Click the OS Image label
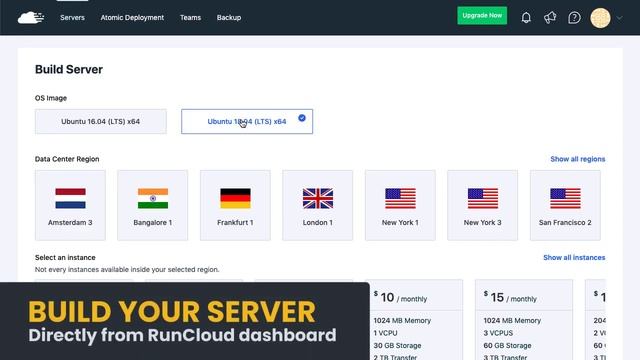The image size is (640, 360). coord(51,98)
